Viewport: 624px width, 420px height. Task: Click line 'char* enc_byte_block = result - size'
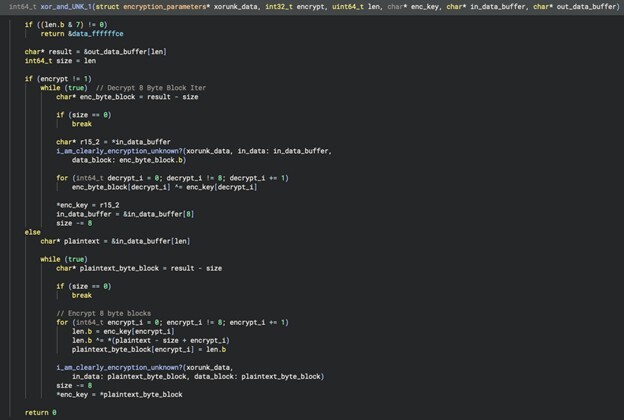coord(127,97)
